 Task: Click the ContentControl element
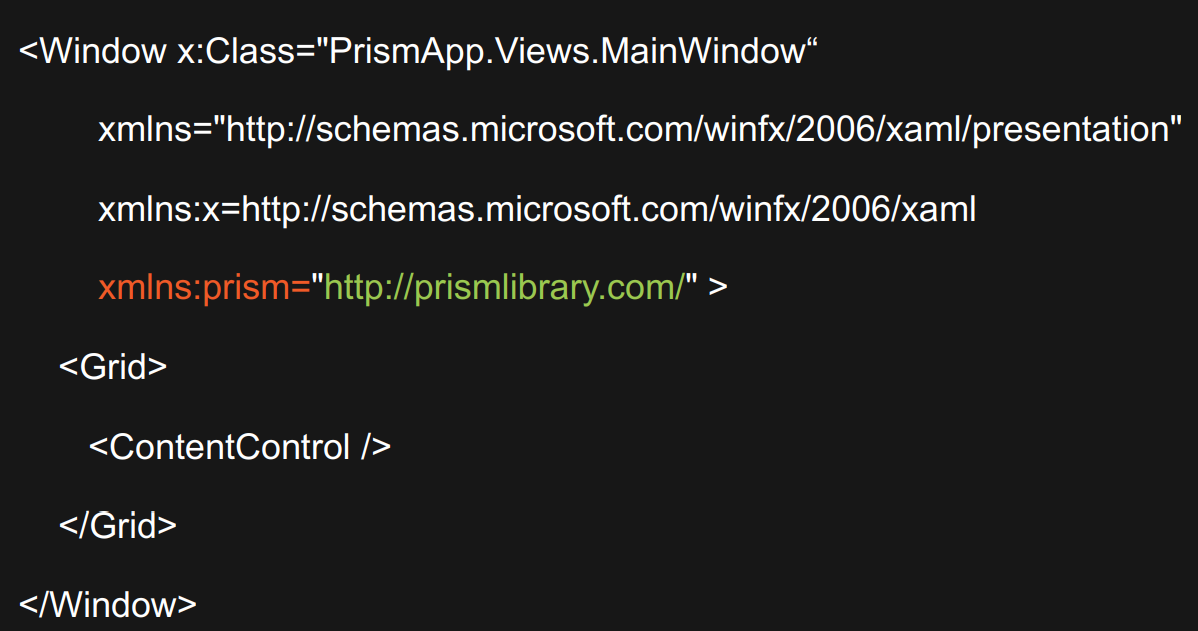(x=240, y=447)
